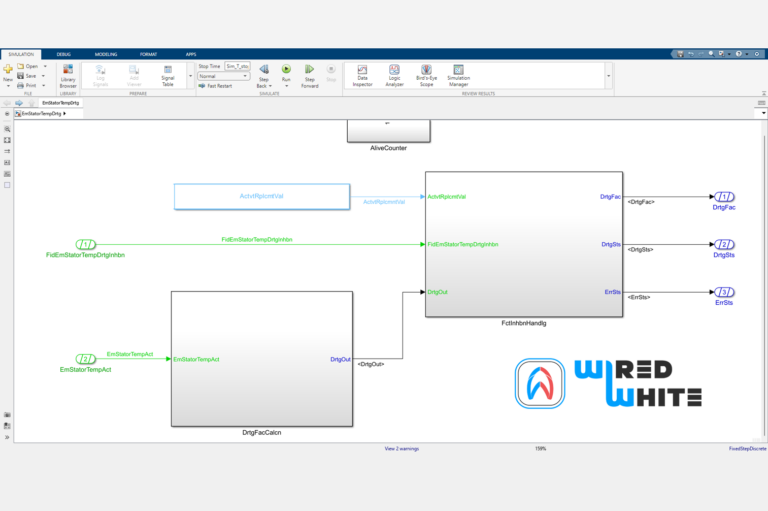
Task: Switch to the MODELING tab
Action: coord(106,54)
